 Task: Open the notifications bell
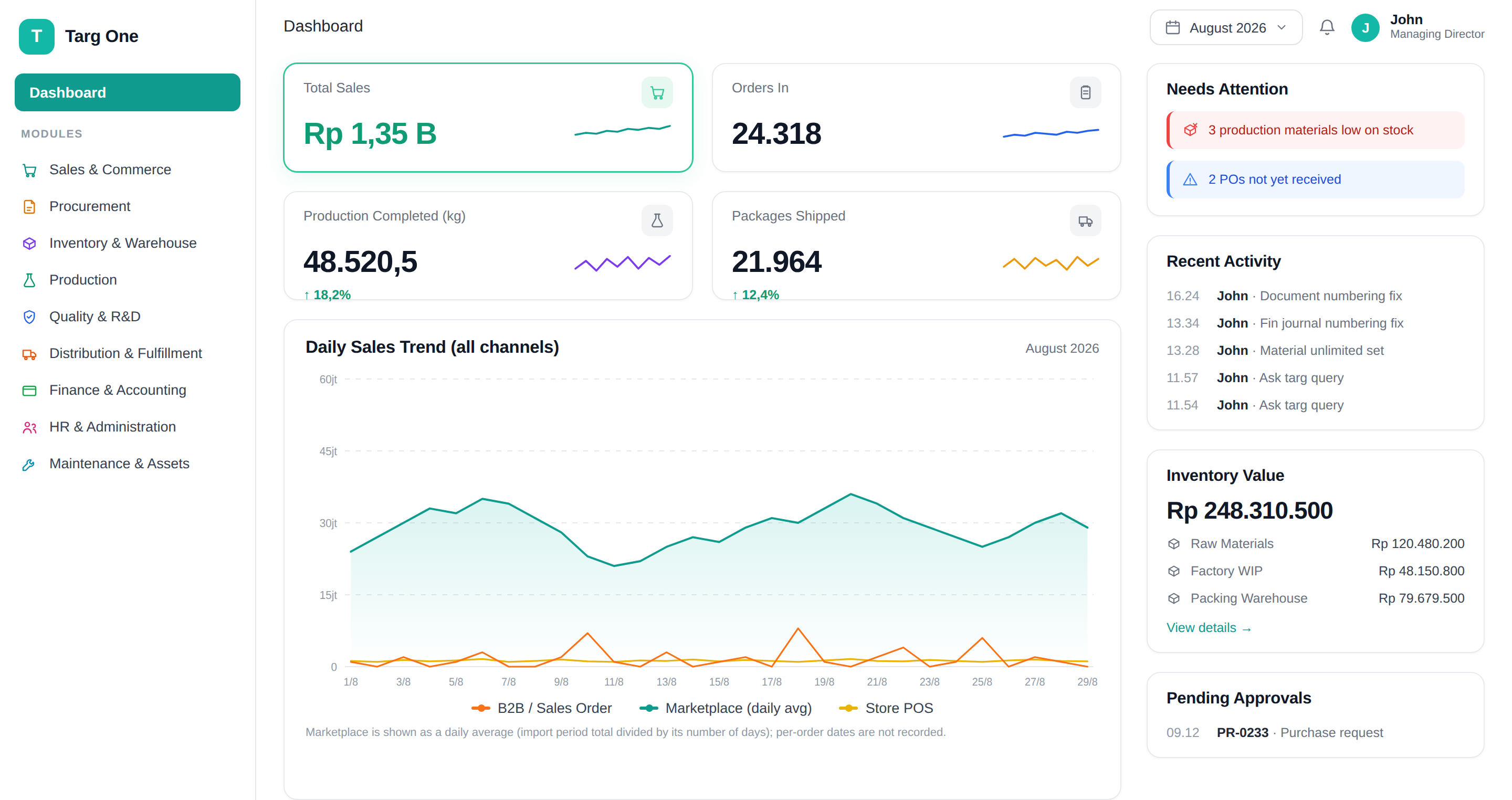pos(1327,28)
